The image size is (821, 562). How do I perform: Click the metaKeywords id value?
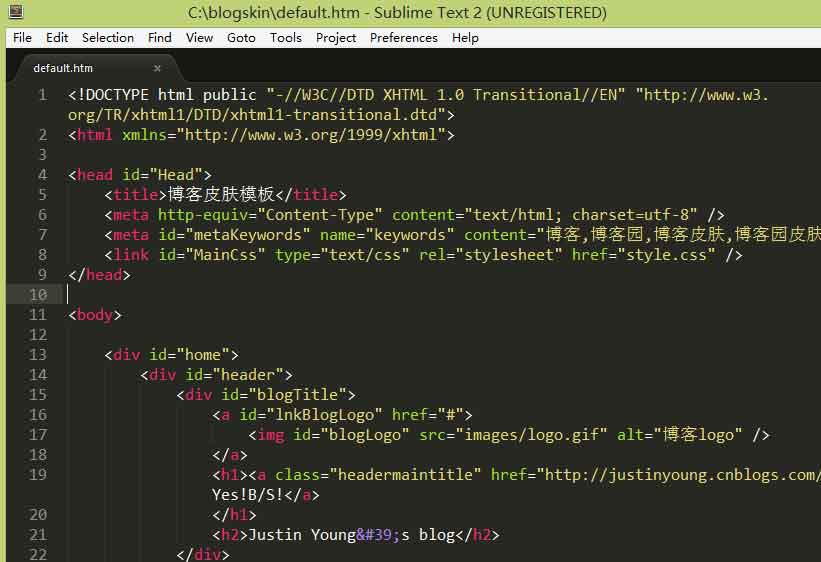point(247,235)
